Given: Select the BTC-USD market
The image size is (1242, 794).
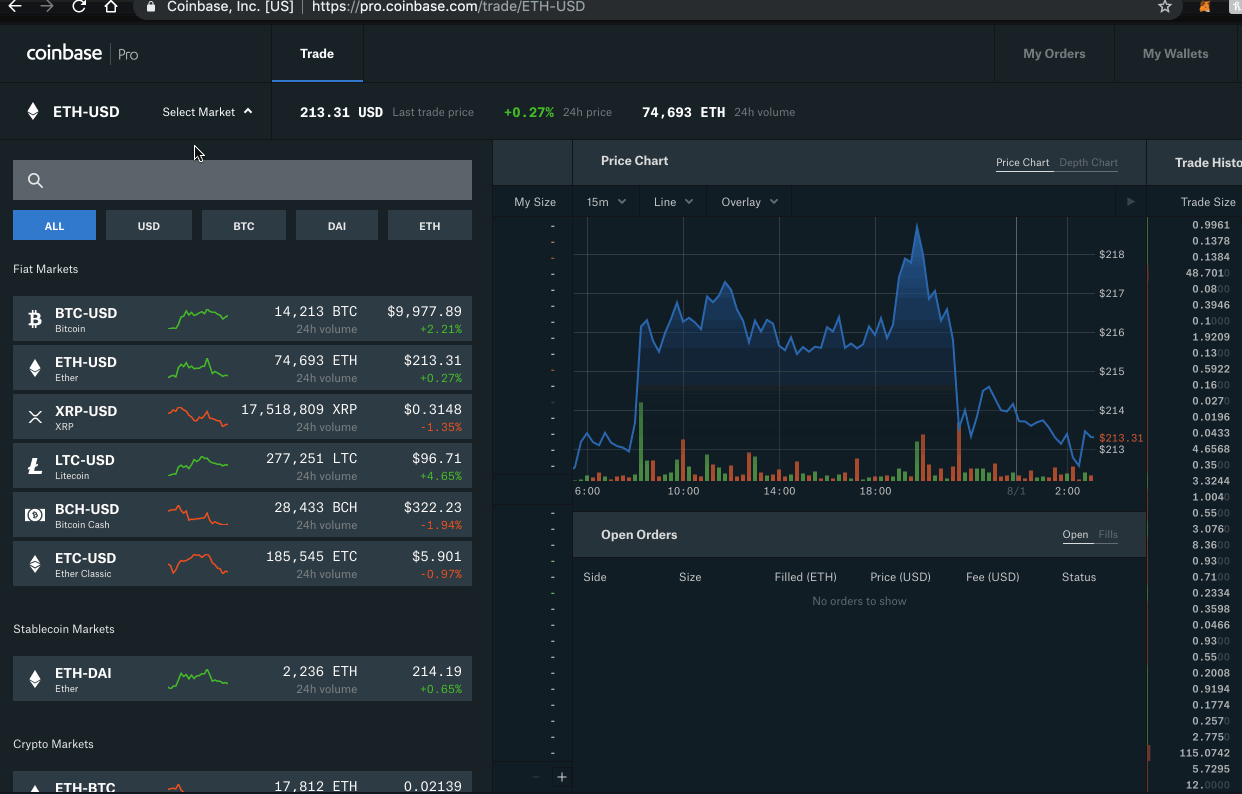Looking at the screenshot, I should (x=242, y=319).
